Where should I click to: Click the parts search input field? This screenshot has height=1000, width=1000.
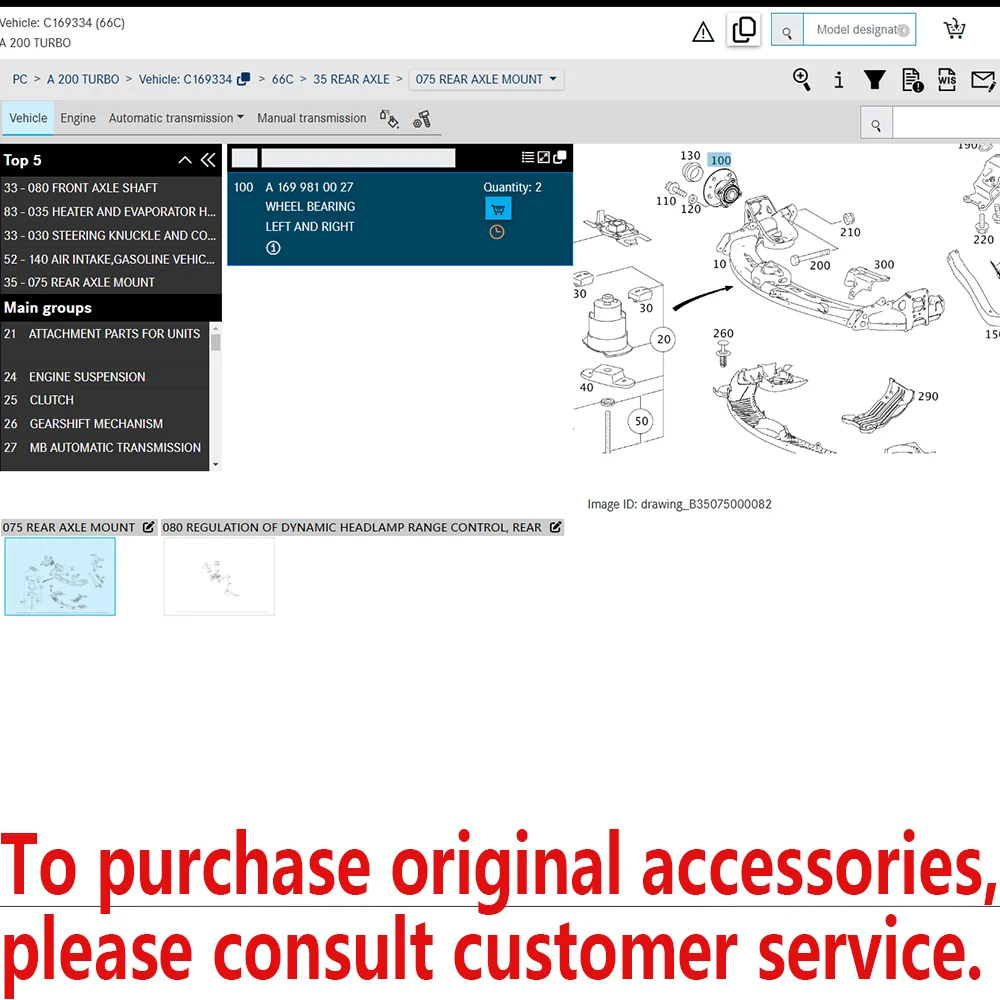[946, 123]
